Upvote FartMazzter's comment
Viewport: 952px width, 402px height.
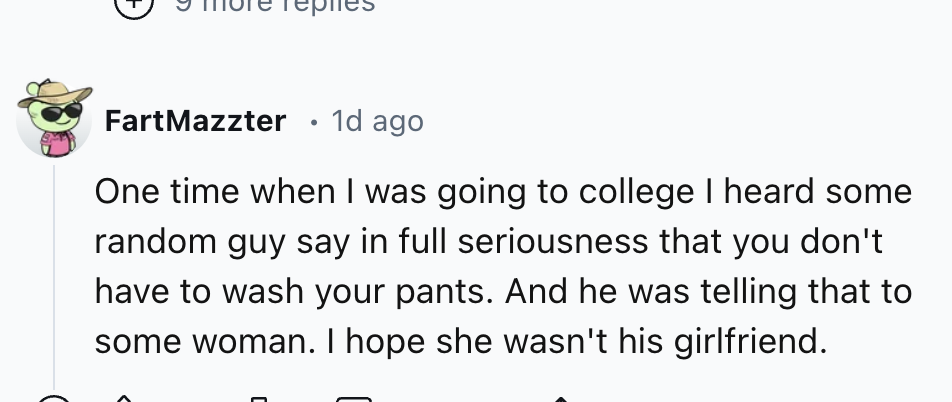125,399
